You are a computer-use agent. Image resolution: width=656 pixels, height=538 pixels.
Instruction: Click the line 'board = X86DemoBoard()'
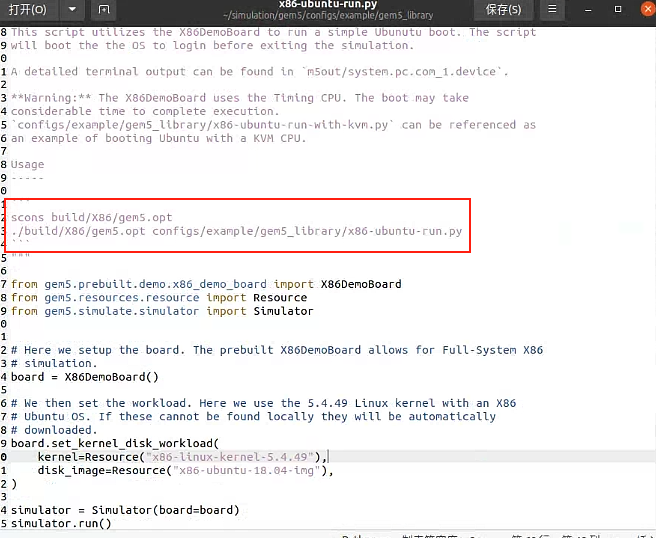click(x=85, y=377)
